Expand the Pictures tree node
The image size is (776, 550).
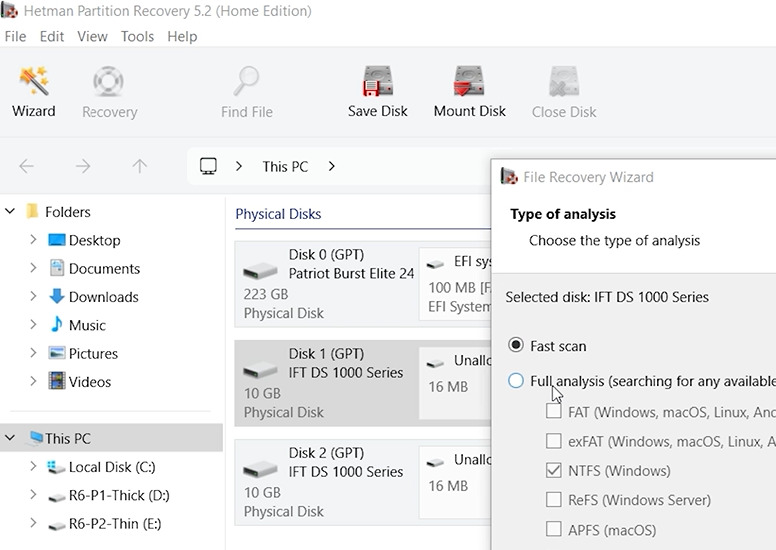coord(33,352)
